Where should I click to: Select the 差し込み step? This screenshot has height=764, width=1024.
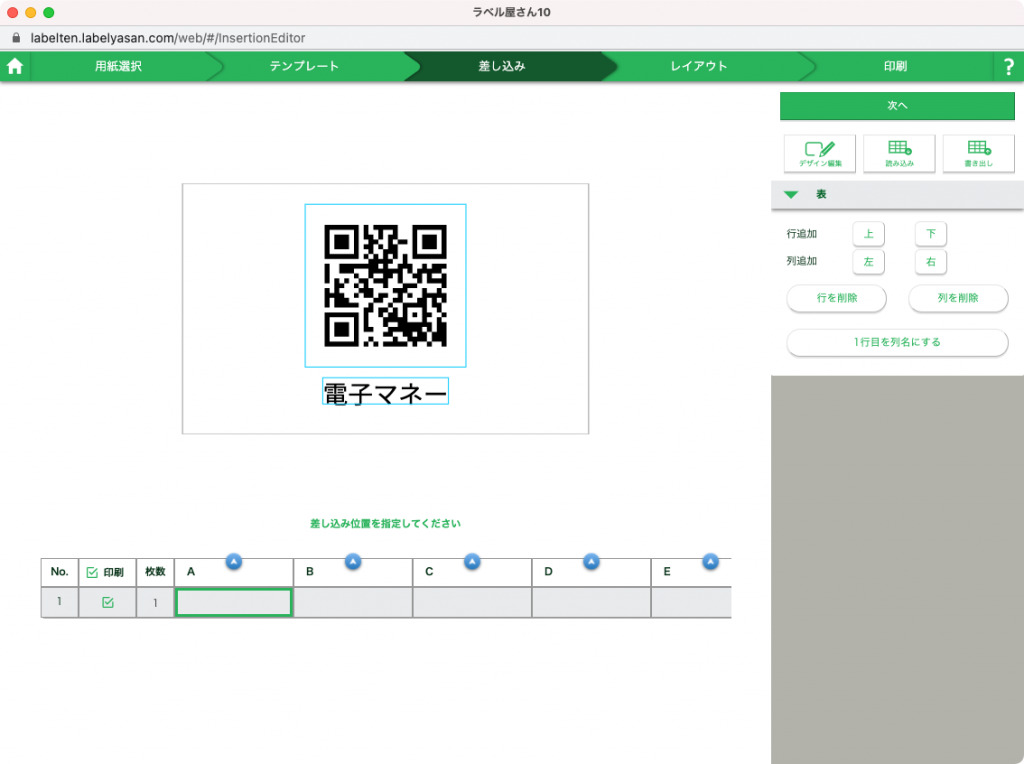tap(502, 66)
